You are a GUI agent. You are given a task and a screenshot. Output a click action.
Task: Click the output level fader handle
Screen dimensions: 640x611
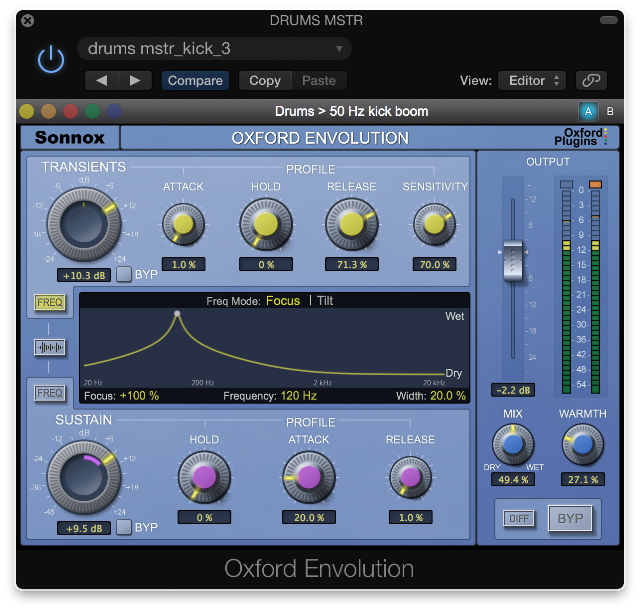coord(513,261)
